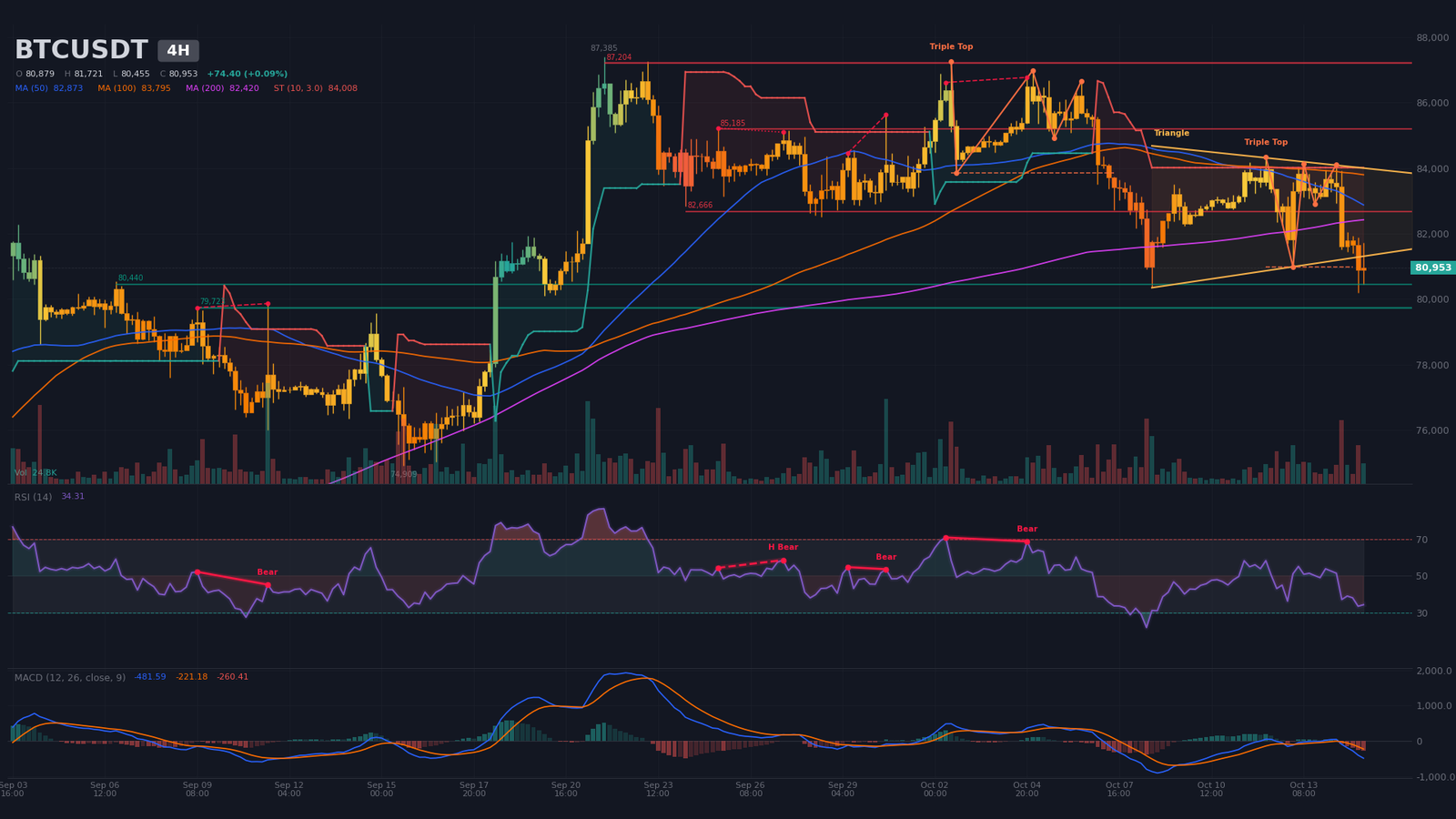
Task: Click the +74.40 (+0.09%) change value
Action: point(247,74)
